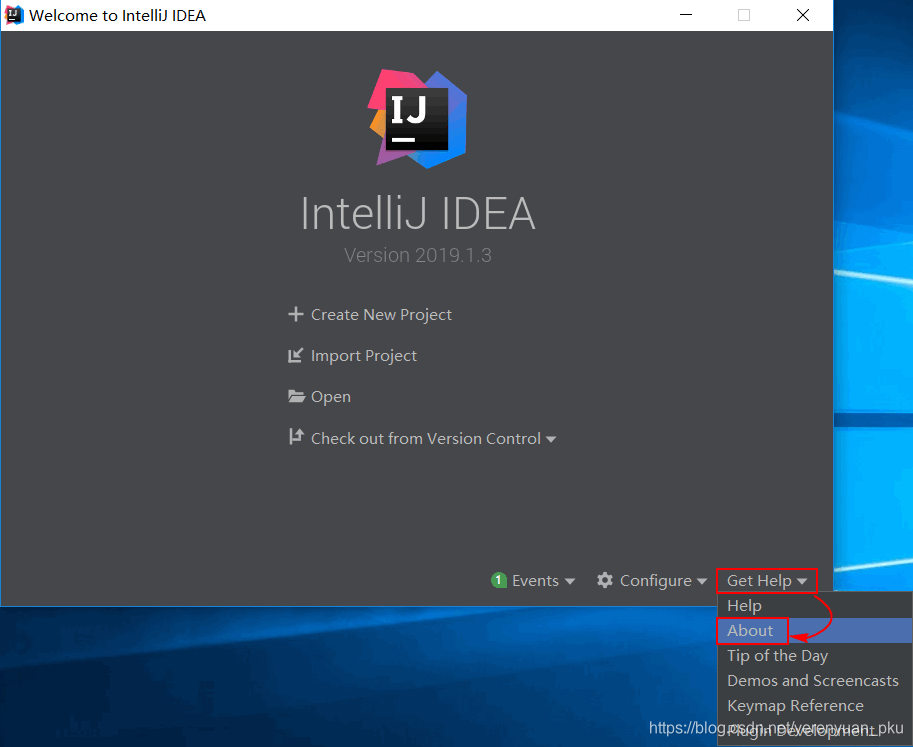Expand the Version Control dropdown arrow
Viewport: 913px width, 747px height.
pyautogui.click(x=551, y=440)
